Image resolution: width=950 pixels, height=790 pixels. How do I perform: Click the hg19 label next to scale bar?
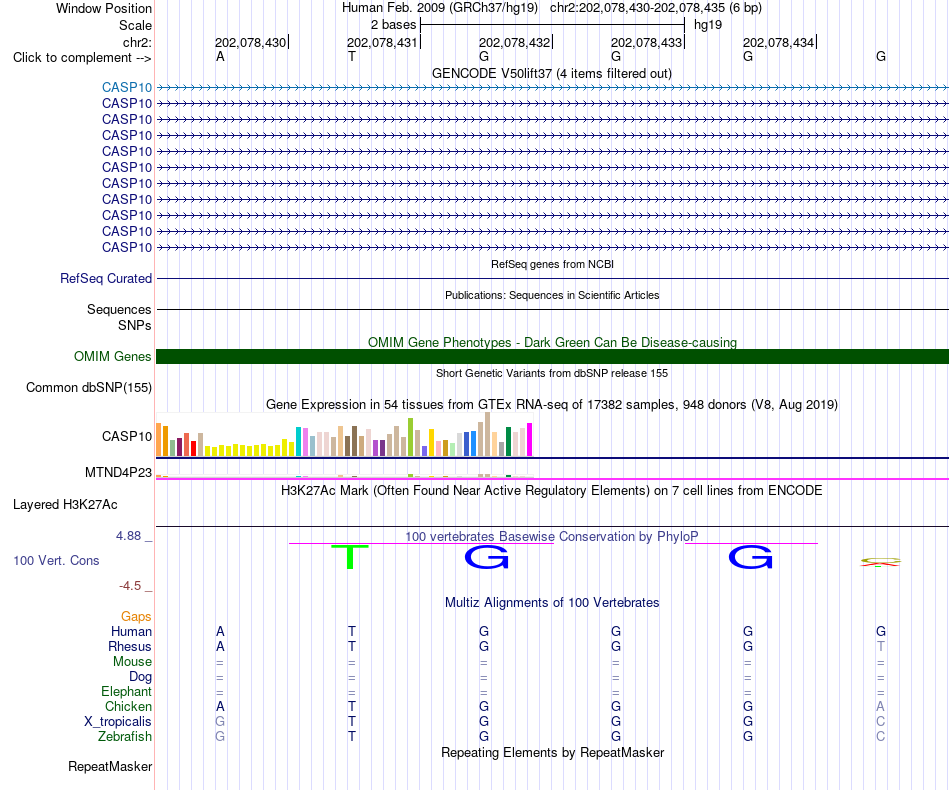coord(708,25)
